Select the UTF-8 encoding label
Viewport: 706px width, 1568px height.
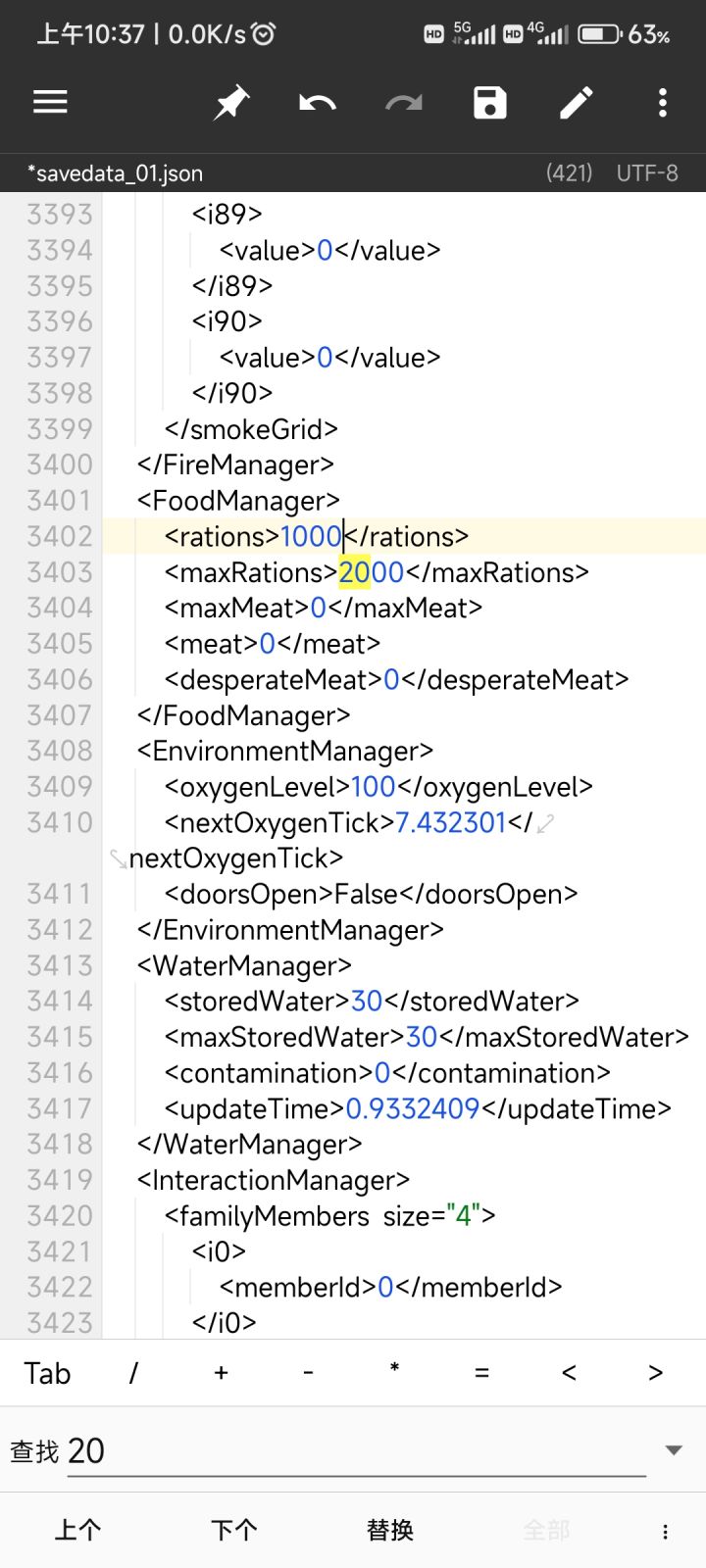coord(647,173)
